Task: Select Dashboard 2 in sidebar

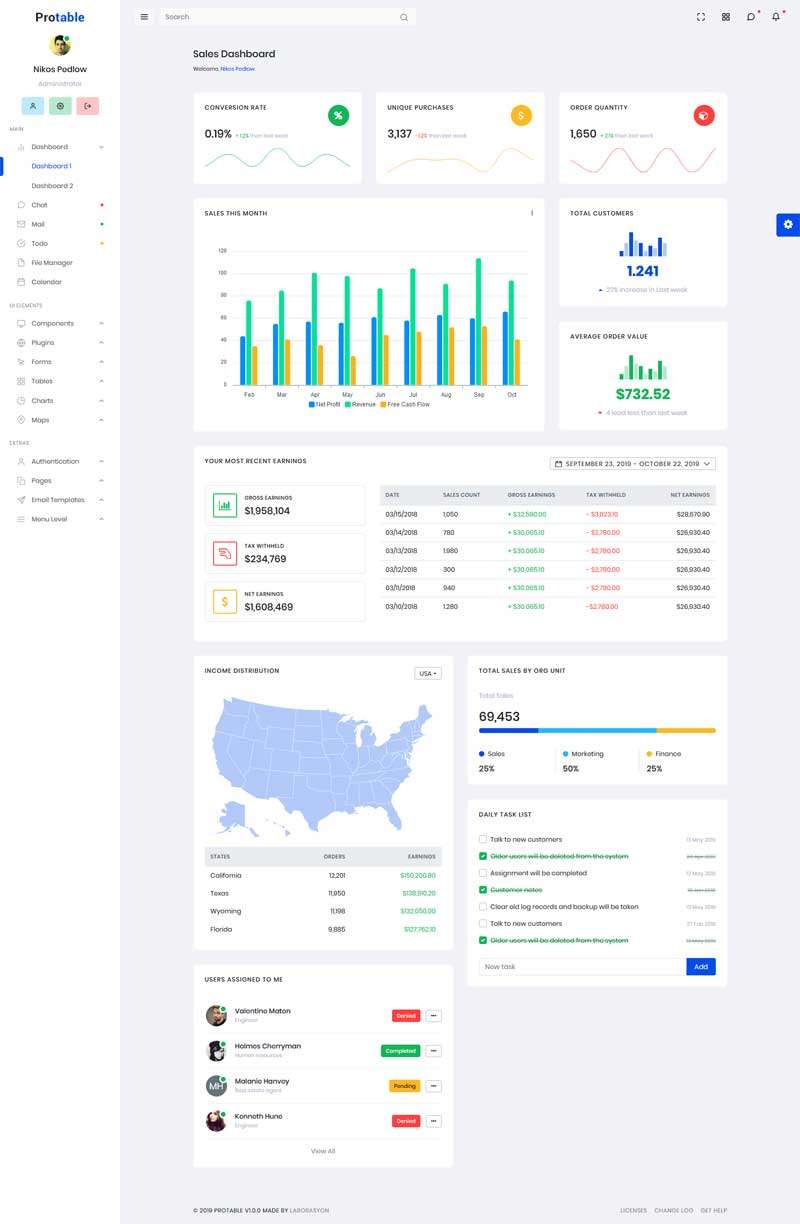Action: [52, 186]
